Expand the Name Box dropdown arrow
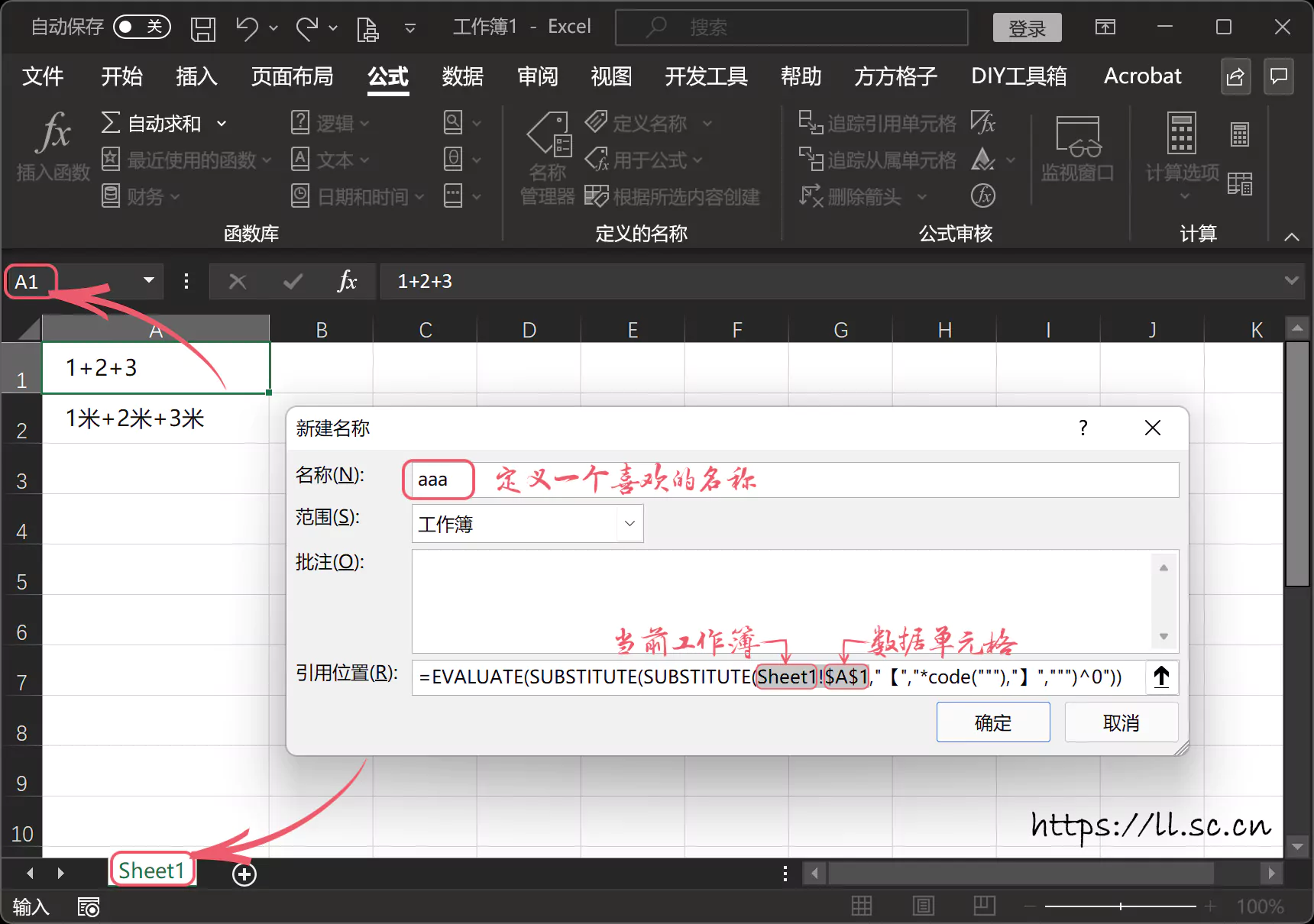1314x924 pixels. click(x=149, y=281)
